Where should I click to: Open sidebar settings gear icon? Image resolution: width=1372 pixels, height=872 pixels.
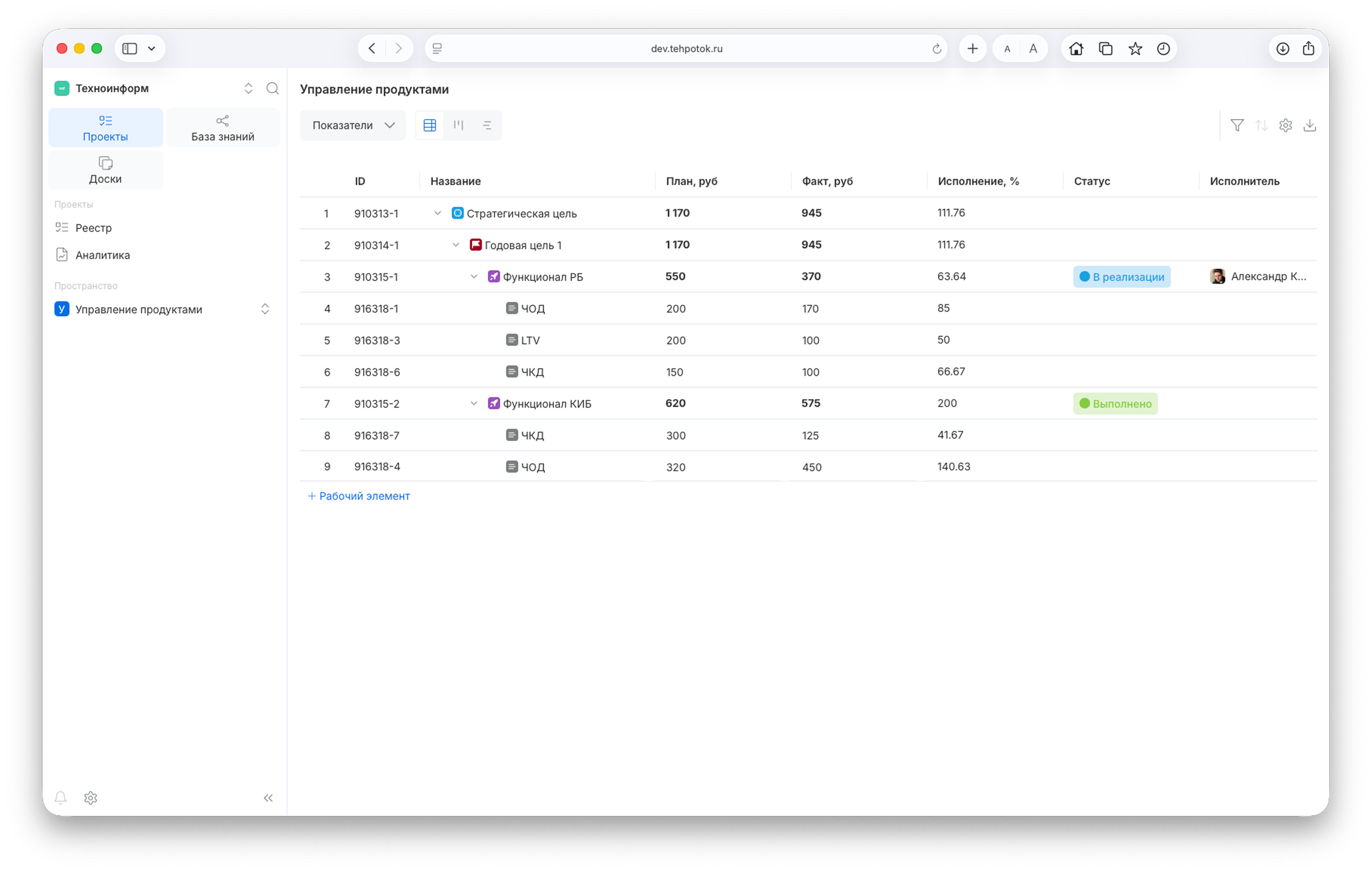pyautogui.click(x=91, y=798)
